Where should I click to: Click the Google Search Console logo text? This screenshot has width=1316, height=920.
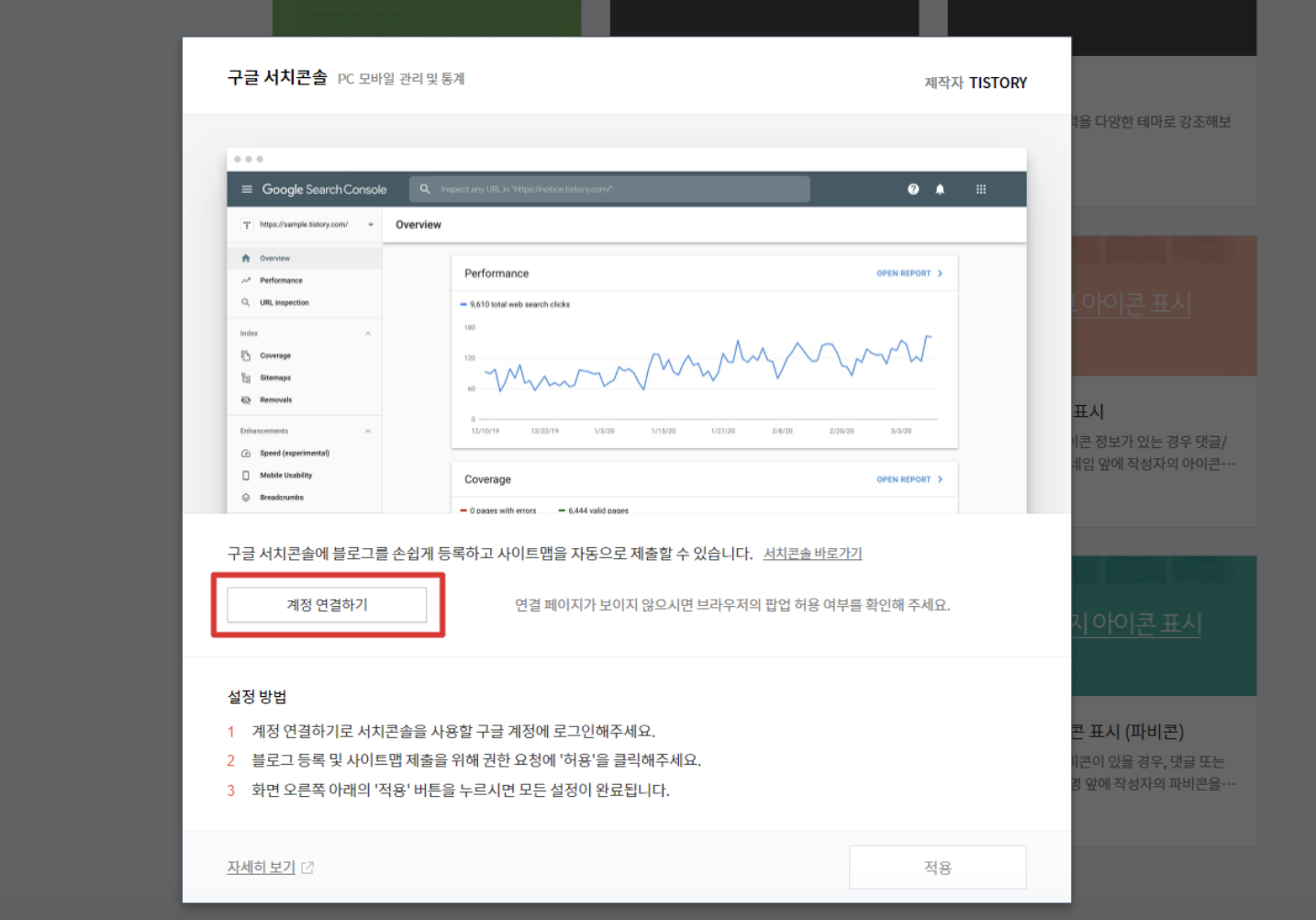click(324, 189)
